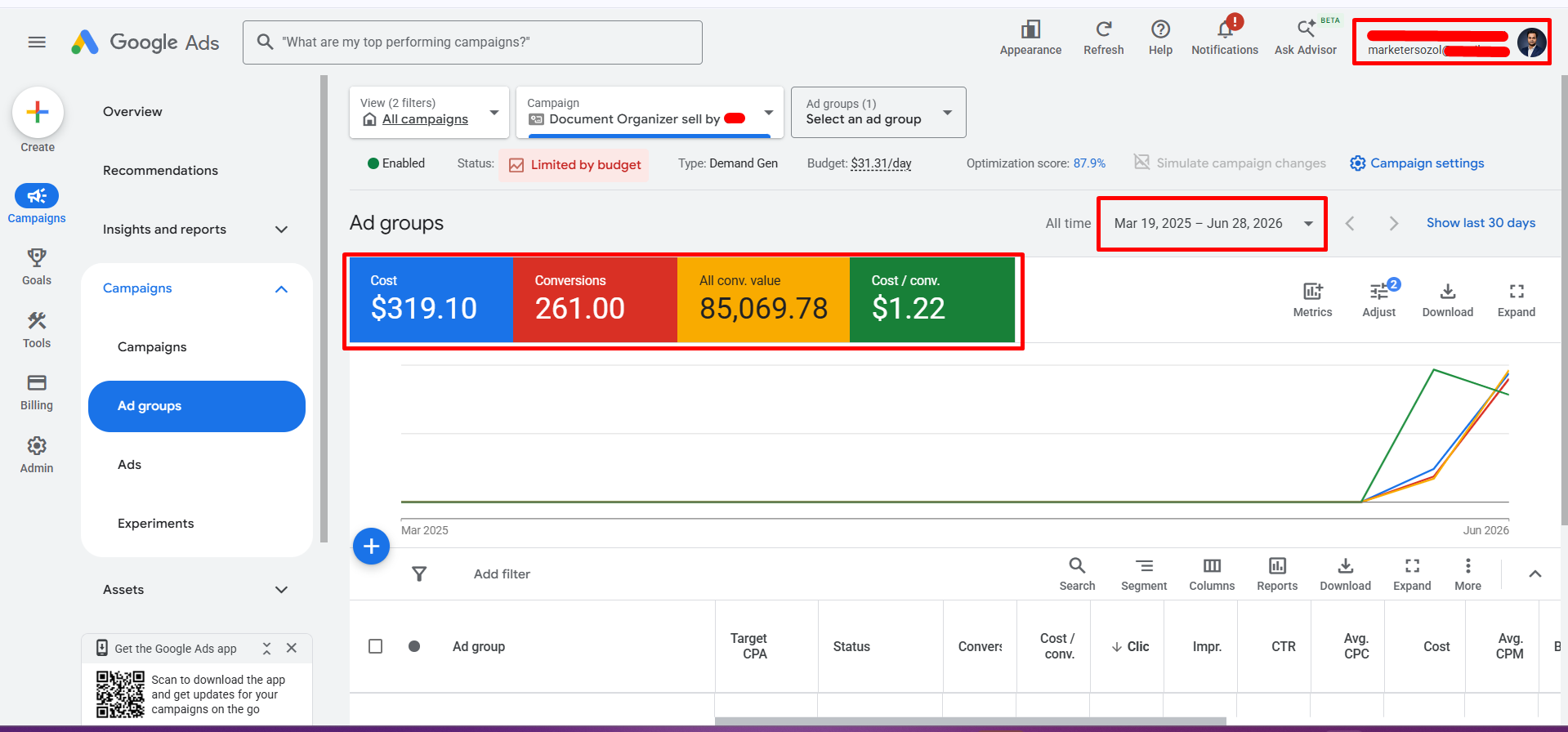Refresh the page data
This screenshot has height=732, width=1568.
[1103, 38]
